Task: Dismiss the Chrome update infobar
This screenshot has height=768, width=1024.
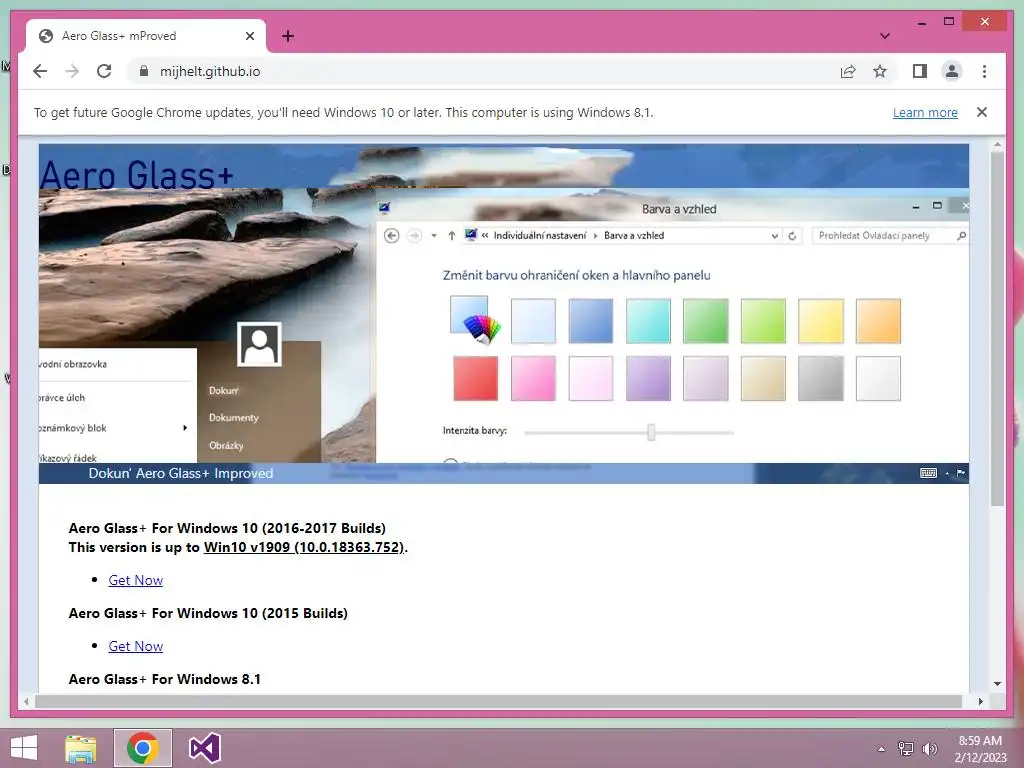Action: 982,112
